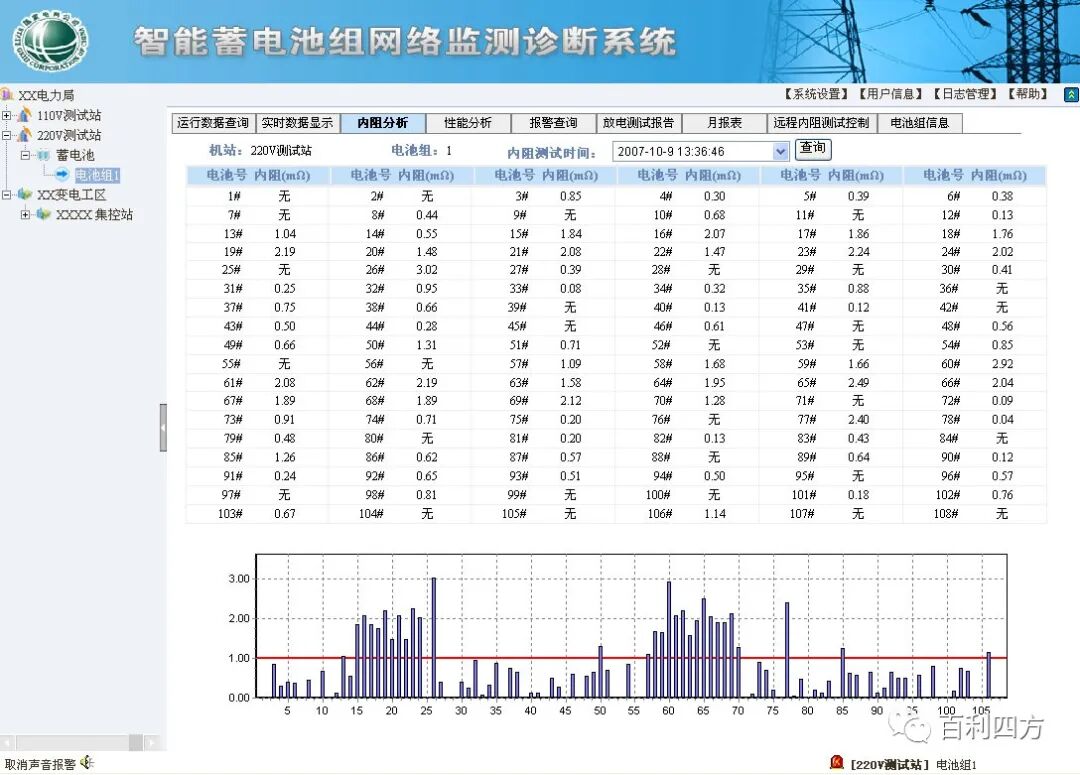
Task: Open the 放电测试报告 tab
Action: pyautogui.click(x=638, y=123)
